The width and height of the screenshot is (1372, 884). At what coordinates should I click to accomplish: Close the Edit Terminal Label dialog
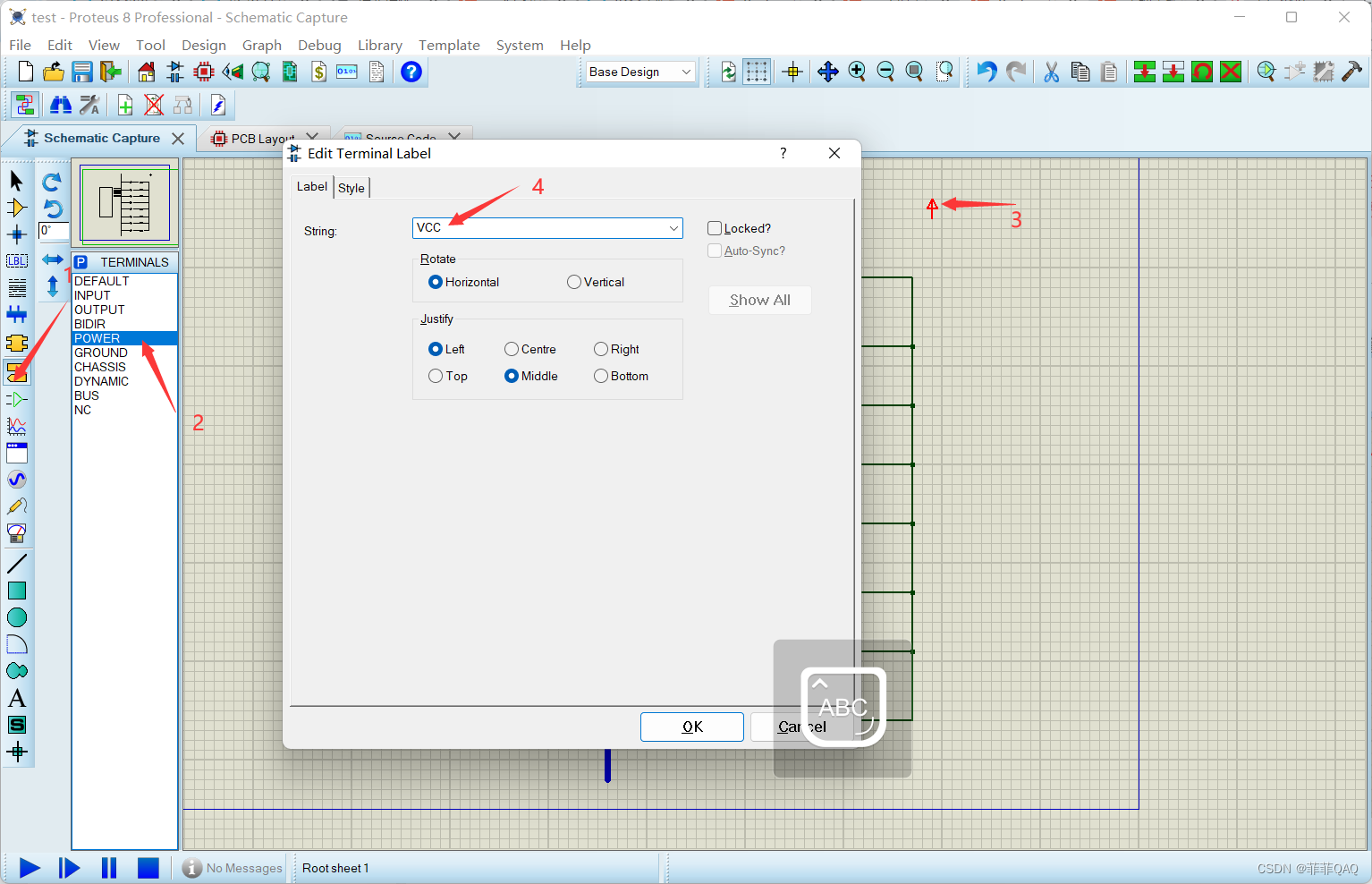(x=834, y=153)
